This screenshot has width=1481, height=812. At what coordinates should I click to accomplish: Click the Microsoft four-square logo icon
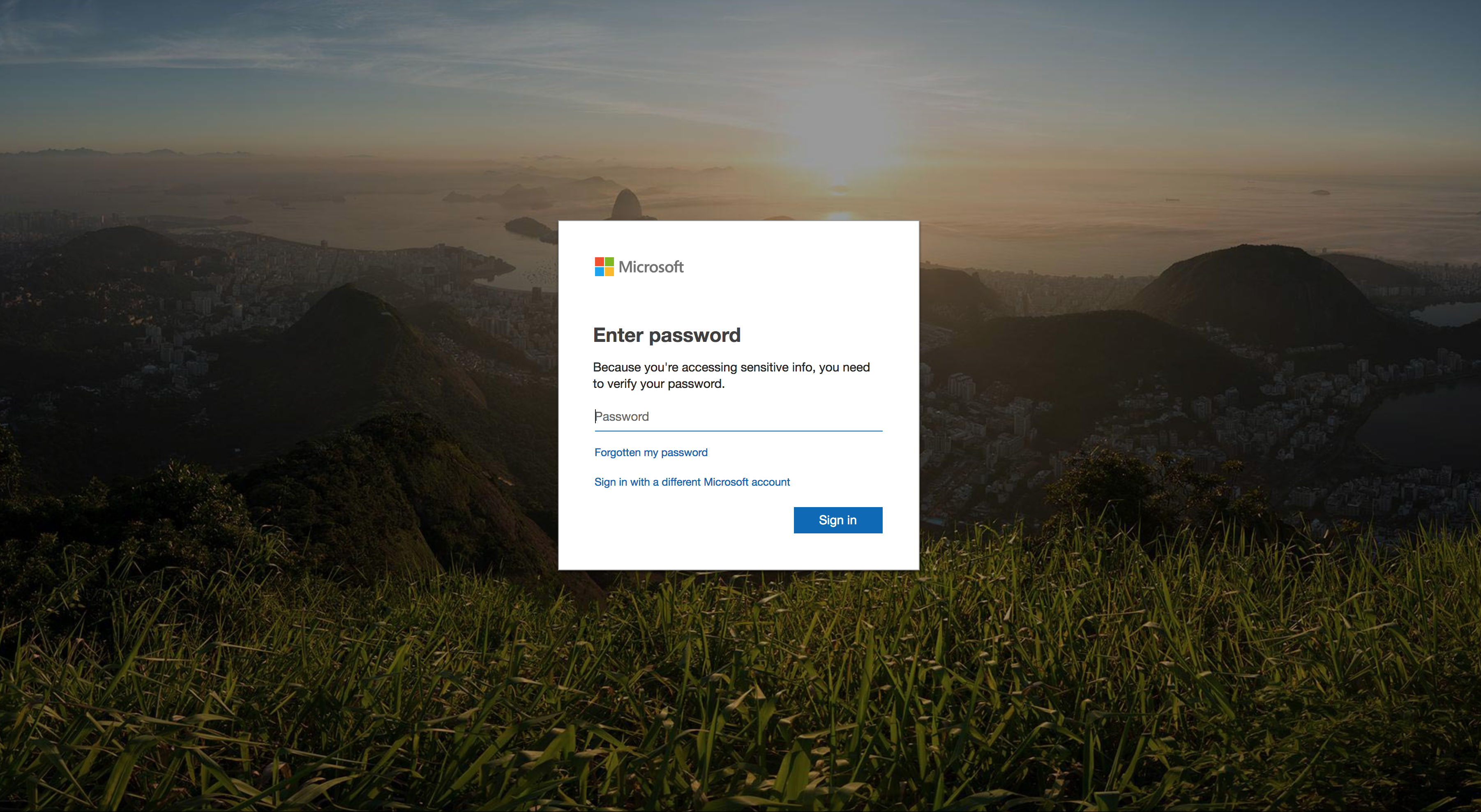pyautogui.click(x=604, y=267)
